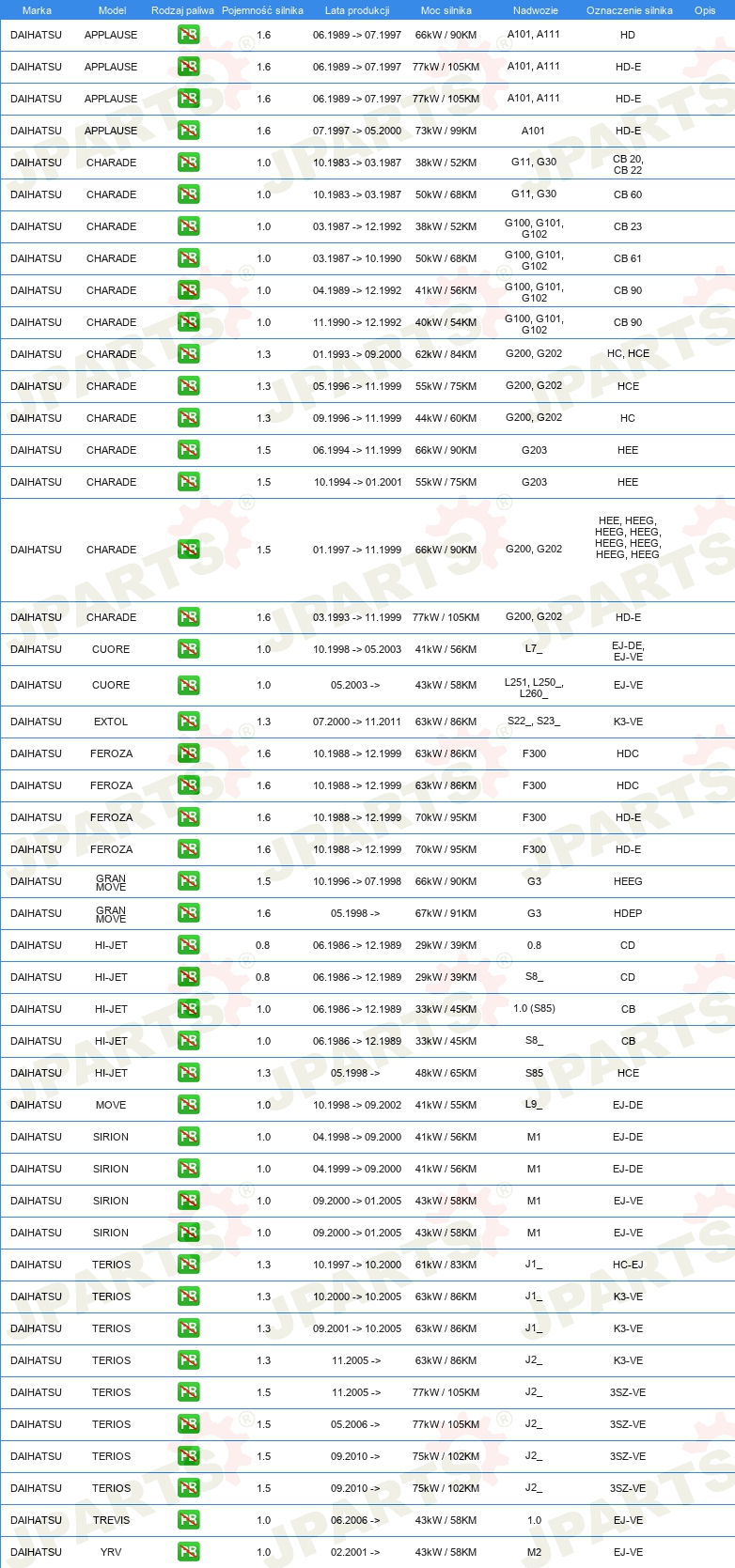Click fuel icon in CUORE 05.2003 row

[188, 686]
